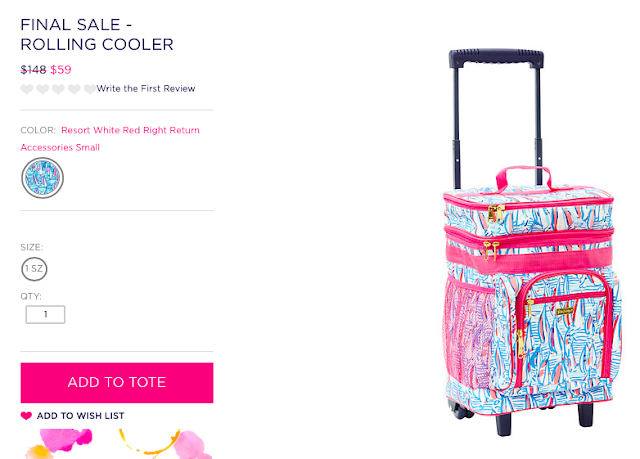Click the quantity input field
Image resolution: width=640 pixels, height=459 pixels.
[x=45, y=315]
